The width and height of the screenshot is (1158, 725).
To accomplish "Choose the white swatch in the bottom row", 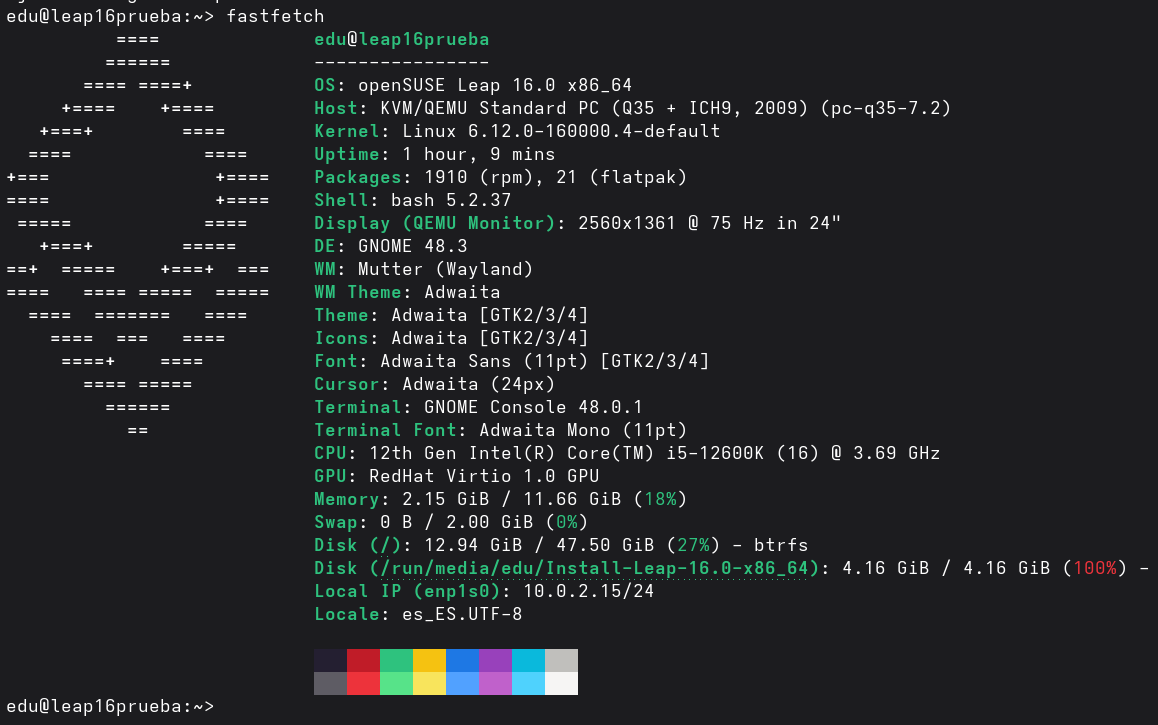I will 561,683.
